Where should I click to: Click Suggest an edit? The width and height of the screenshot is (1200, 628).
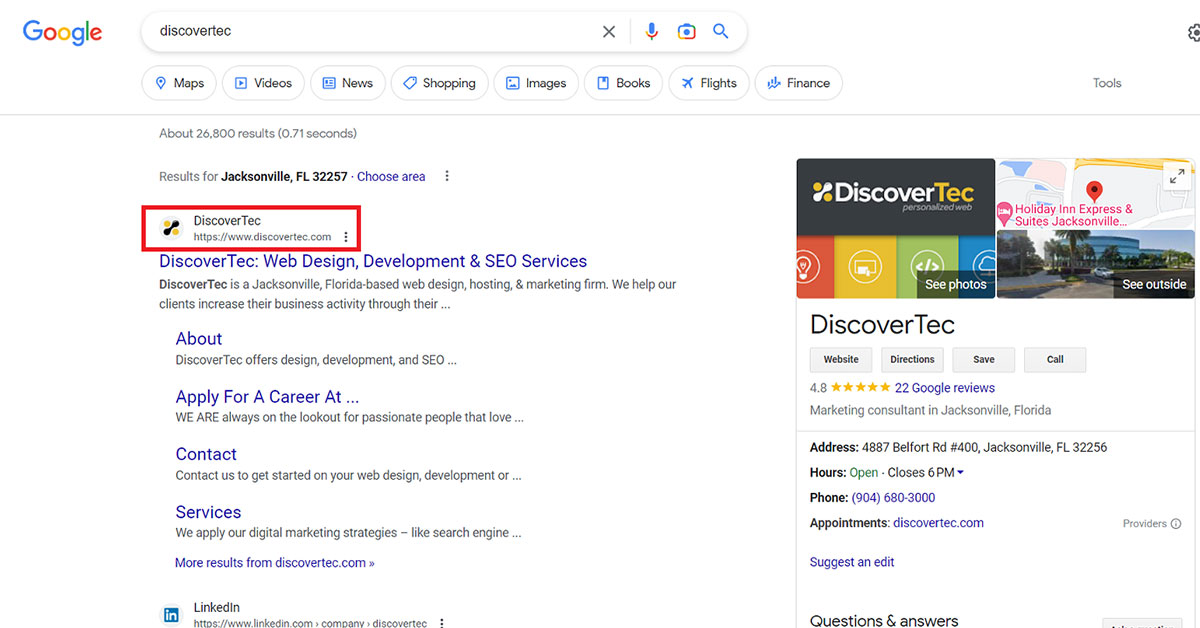(852, 562)
